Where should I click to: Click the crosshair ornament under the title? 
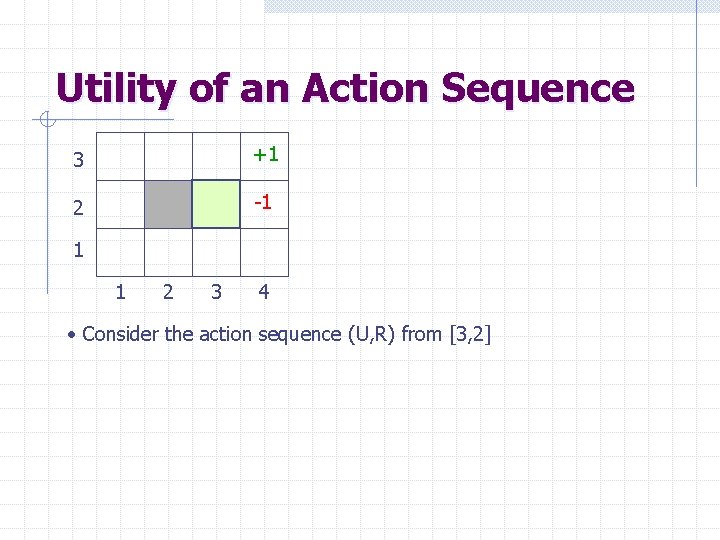coord(46,122)
